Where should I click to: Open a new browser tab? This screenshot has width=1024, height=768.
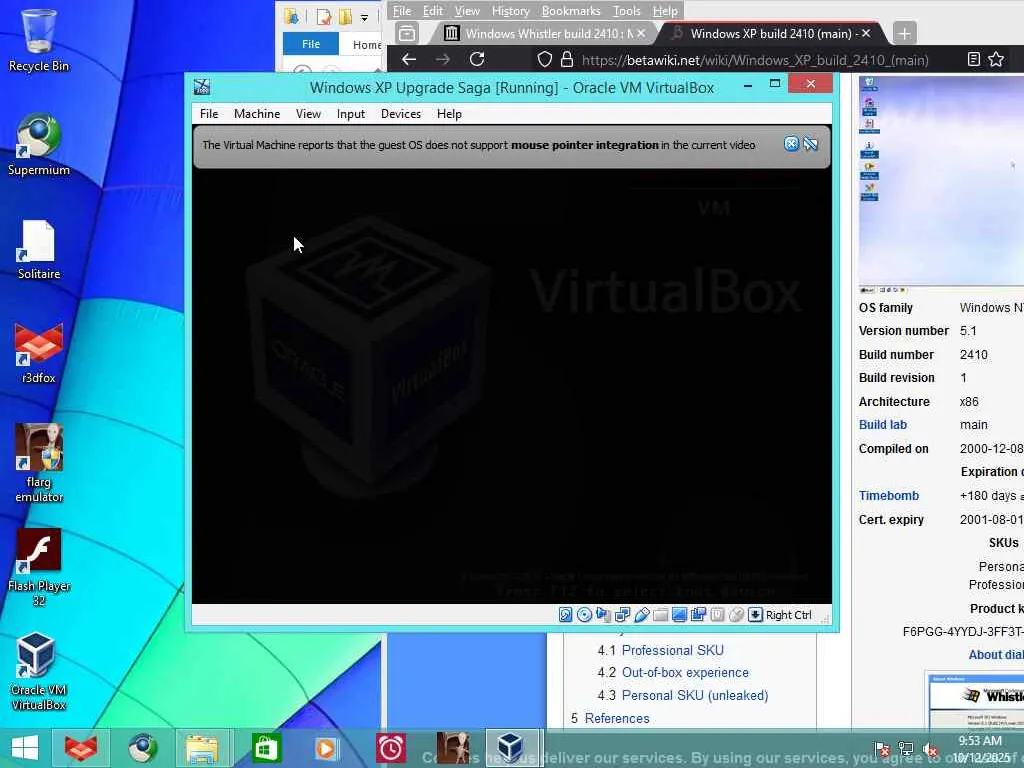pos(904,33)
